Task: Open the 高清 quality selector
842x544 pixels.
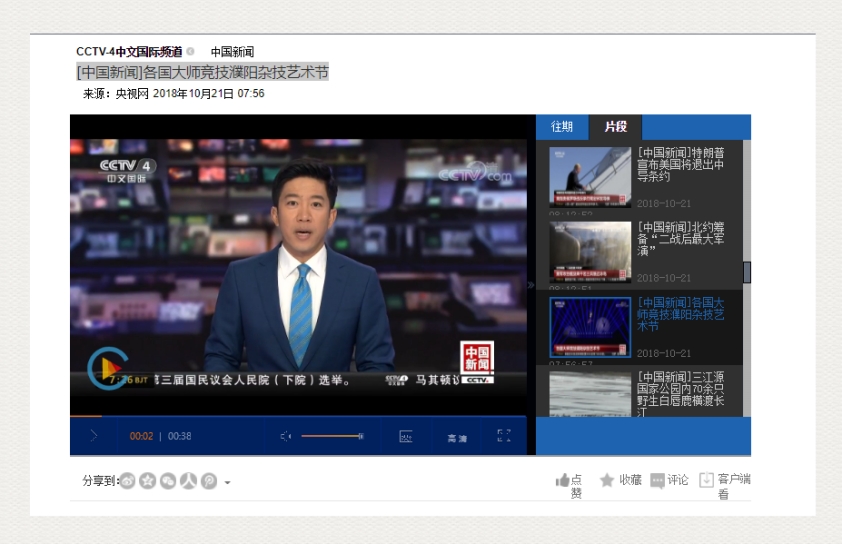Action: pyautogui.click(x=457, y=437)
